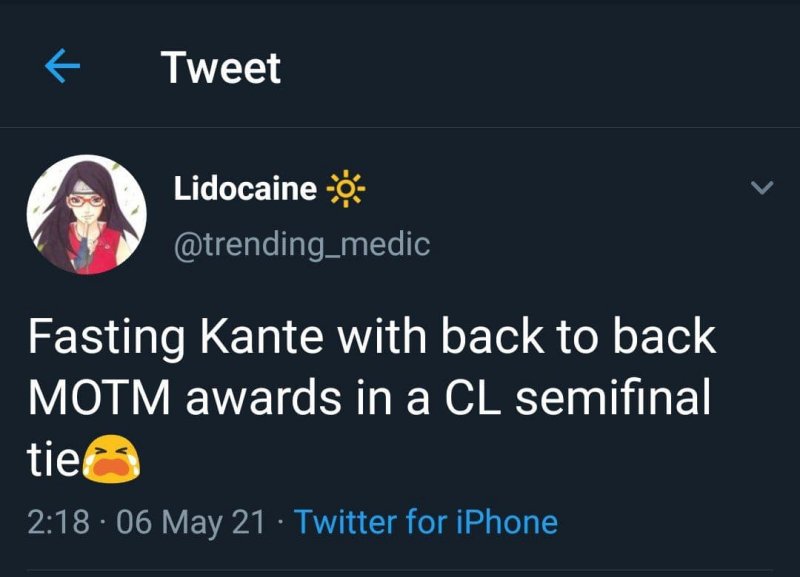
Task: Click the @trending_medic handle
Action: click(x=302, y=243)
